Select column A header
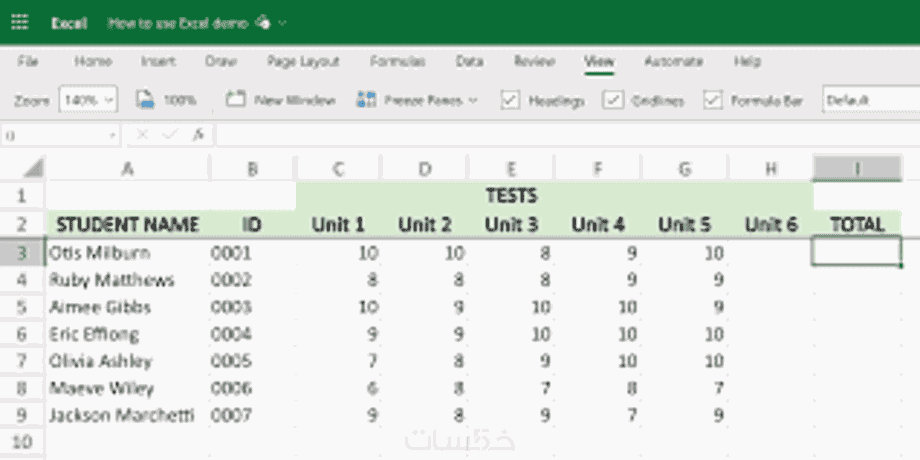The height and width of the screenshot is (460, 920). (x=127, y=169)
